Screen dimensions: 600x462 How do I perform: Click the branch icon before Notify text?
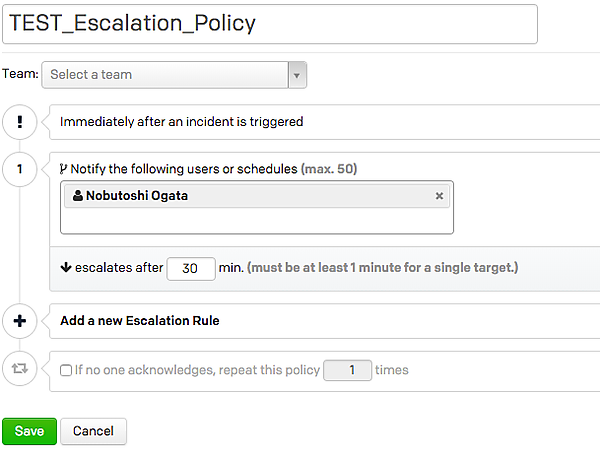(x=64, y=169)
